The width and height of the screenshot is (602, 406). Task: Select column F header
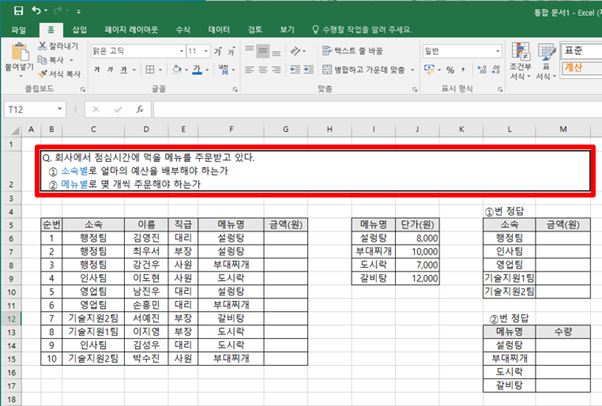[x=231, y=129]
